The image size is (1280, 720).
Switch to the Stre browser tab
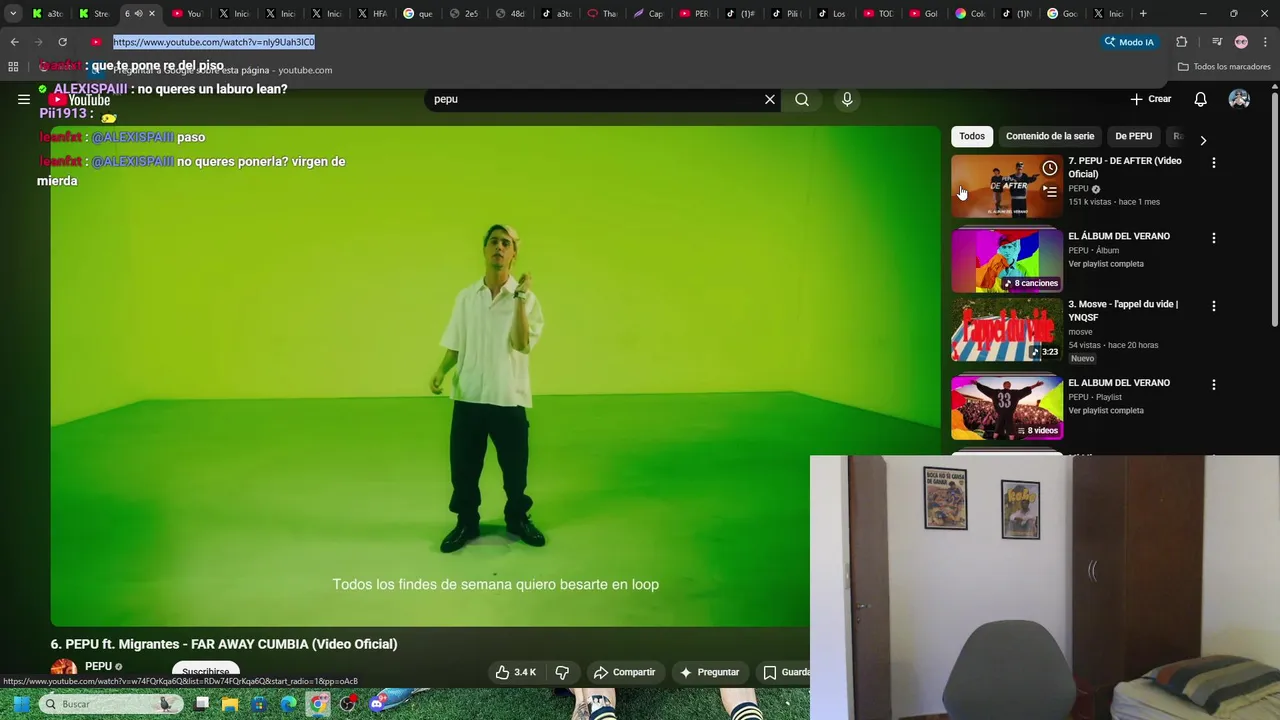93,14
